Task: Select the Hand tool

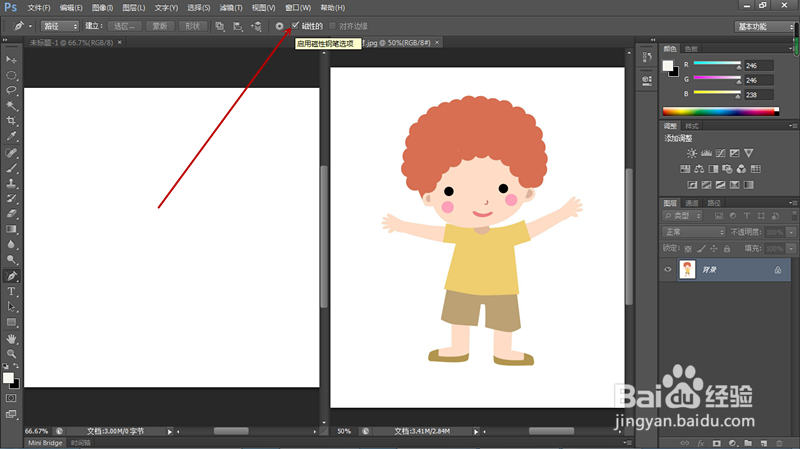Action: [x=11, y=339]
